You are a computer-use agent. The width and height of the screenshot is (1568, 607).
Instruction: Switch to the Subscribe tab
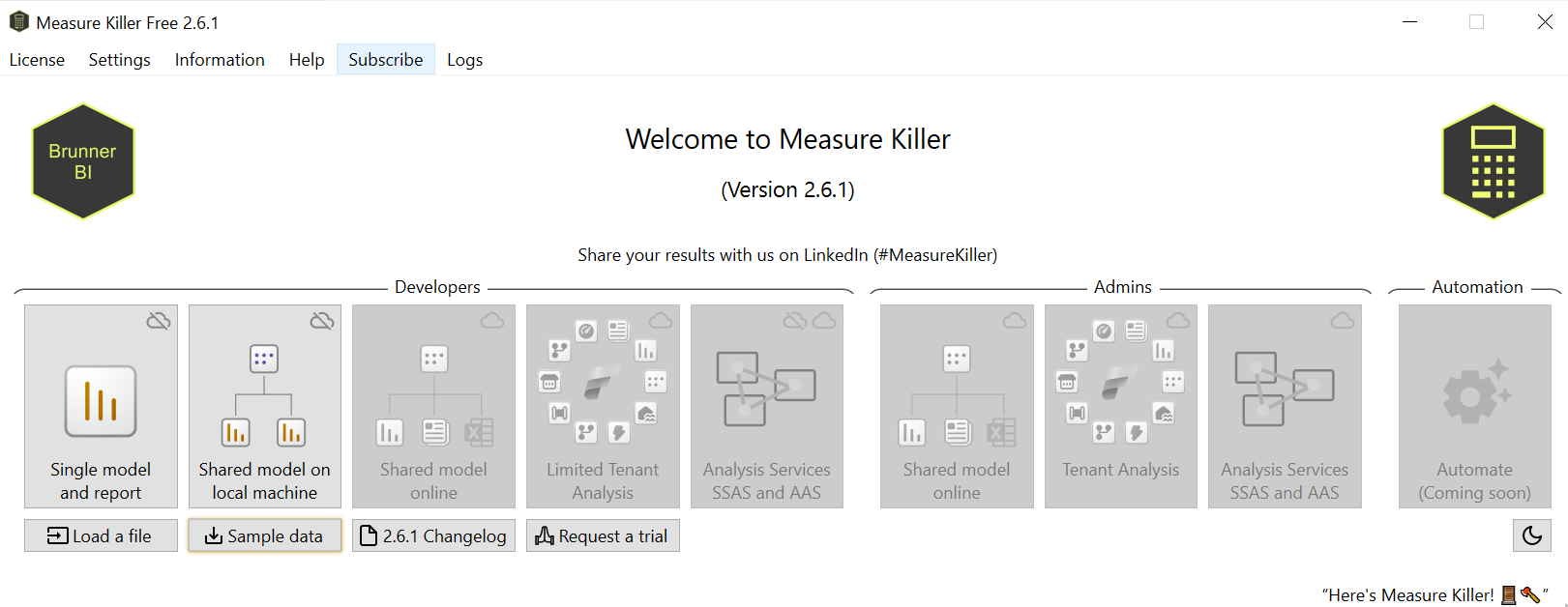click(x=385, y=59)
